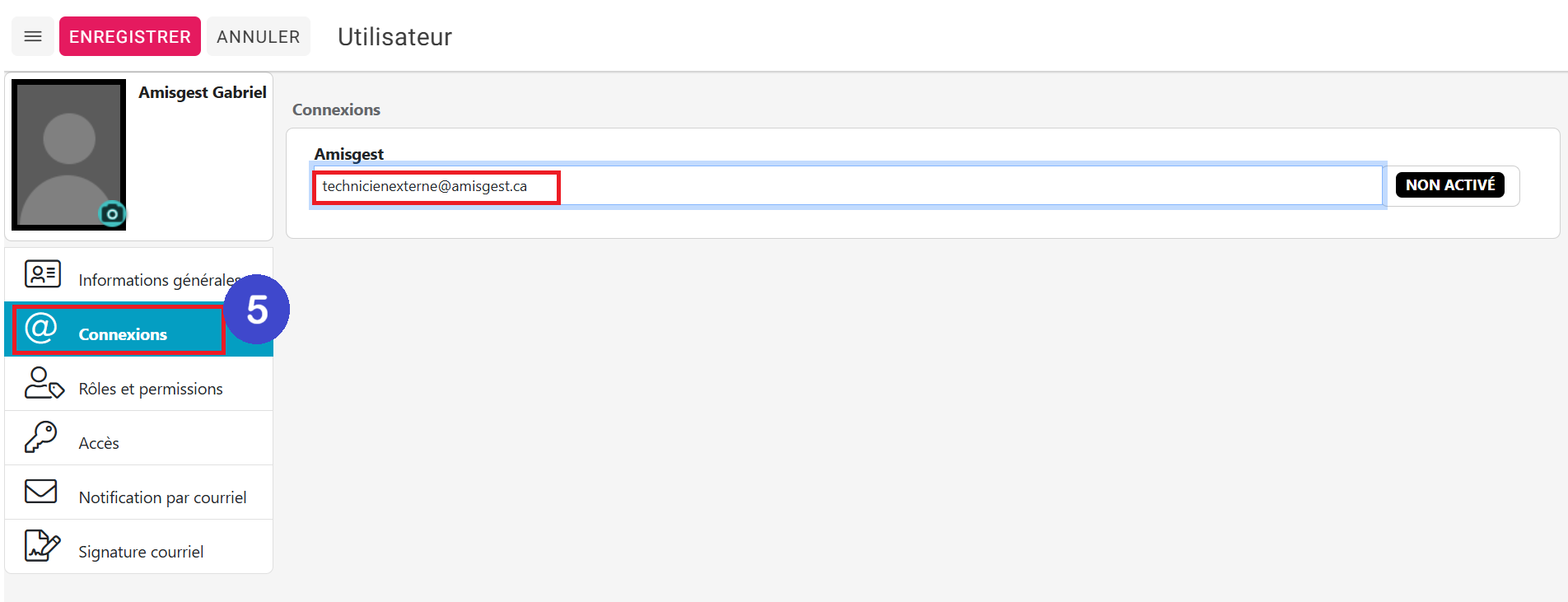Click the envelope icon for Notification
The width and height of the screenshot is (1568, 602).
pos(41,492)
